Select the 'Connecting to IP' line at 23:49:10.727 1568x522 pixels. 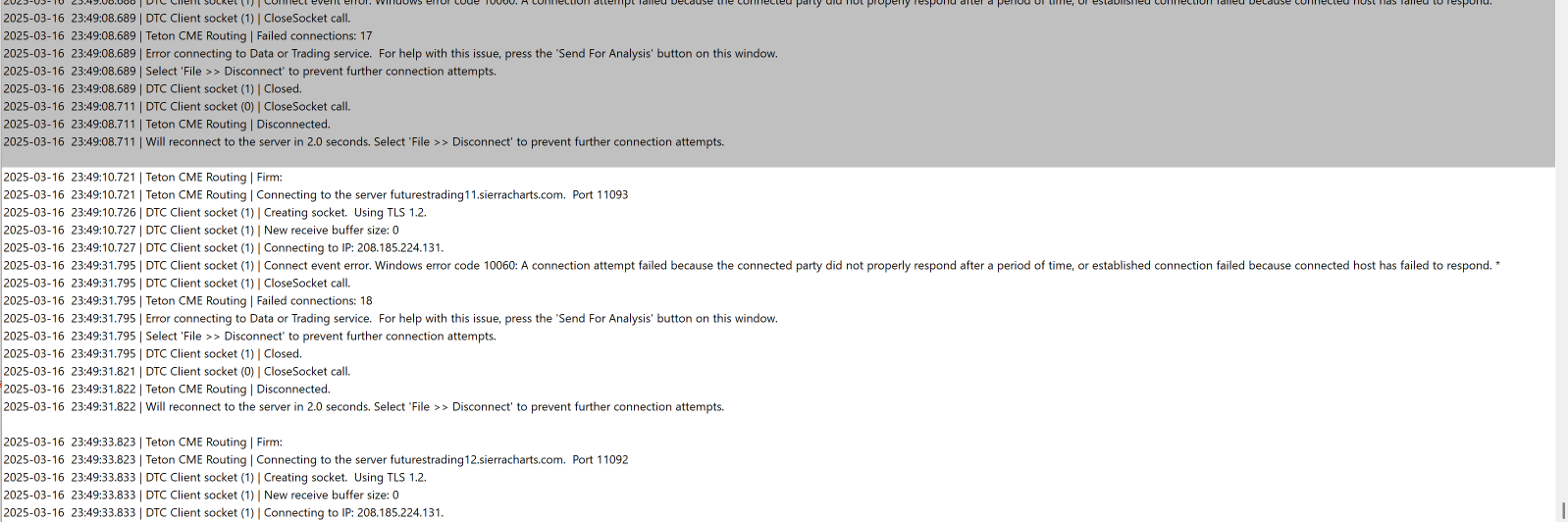(x=293, y=248)
